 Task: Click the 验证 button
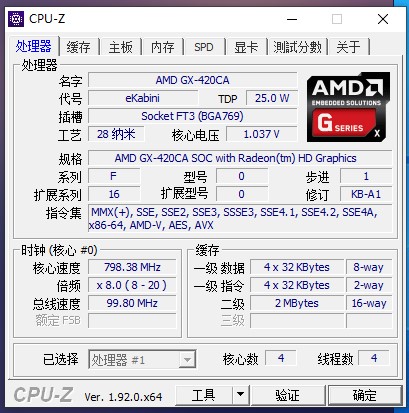pyautogui.click(x=288, y=395)
